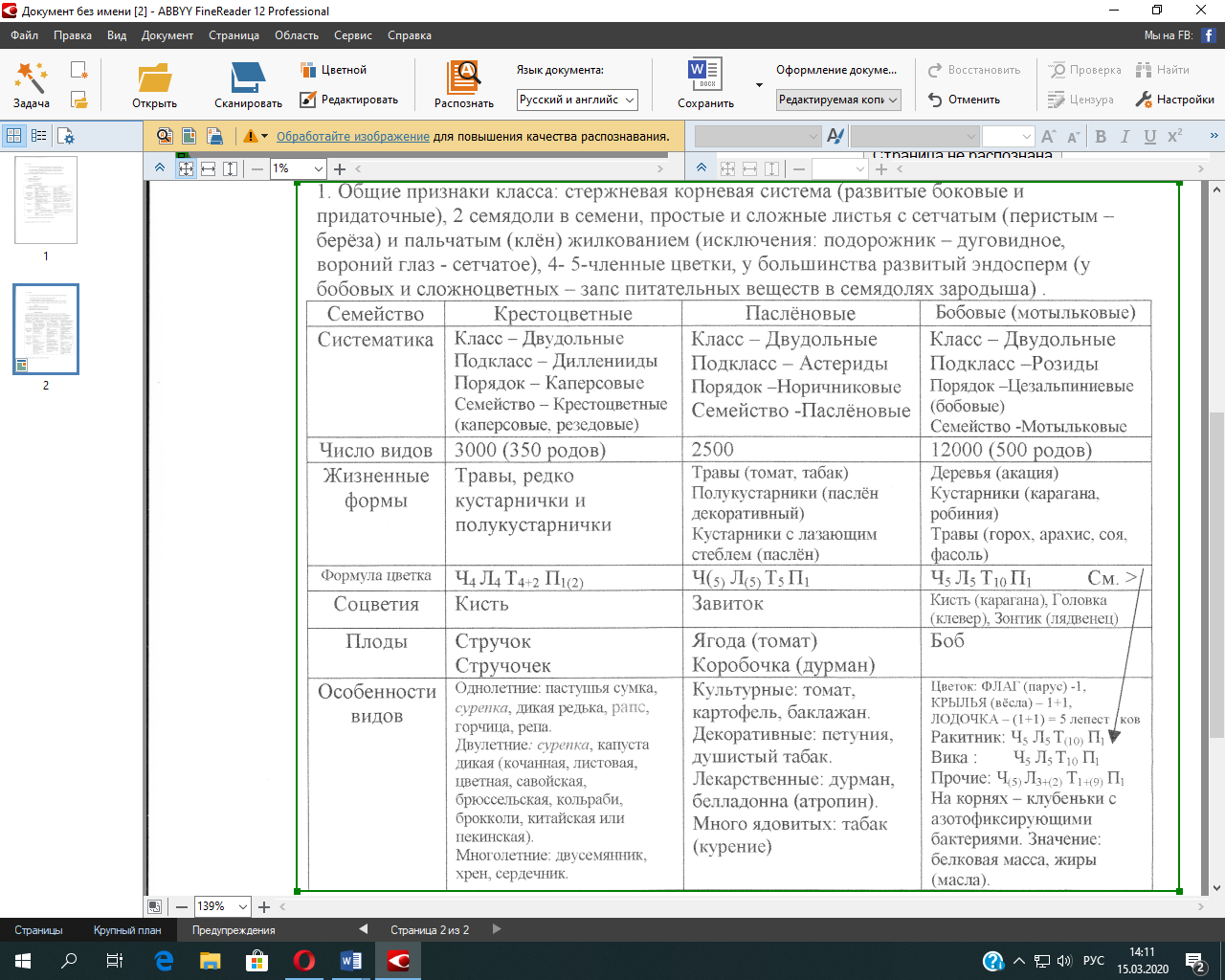
Task: Open Opera browser from taskbar
Action: click(x=304, y=961)
